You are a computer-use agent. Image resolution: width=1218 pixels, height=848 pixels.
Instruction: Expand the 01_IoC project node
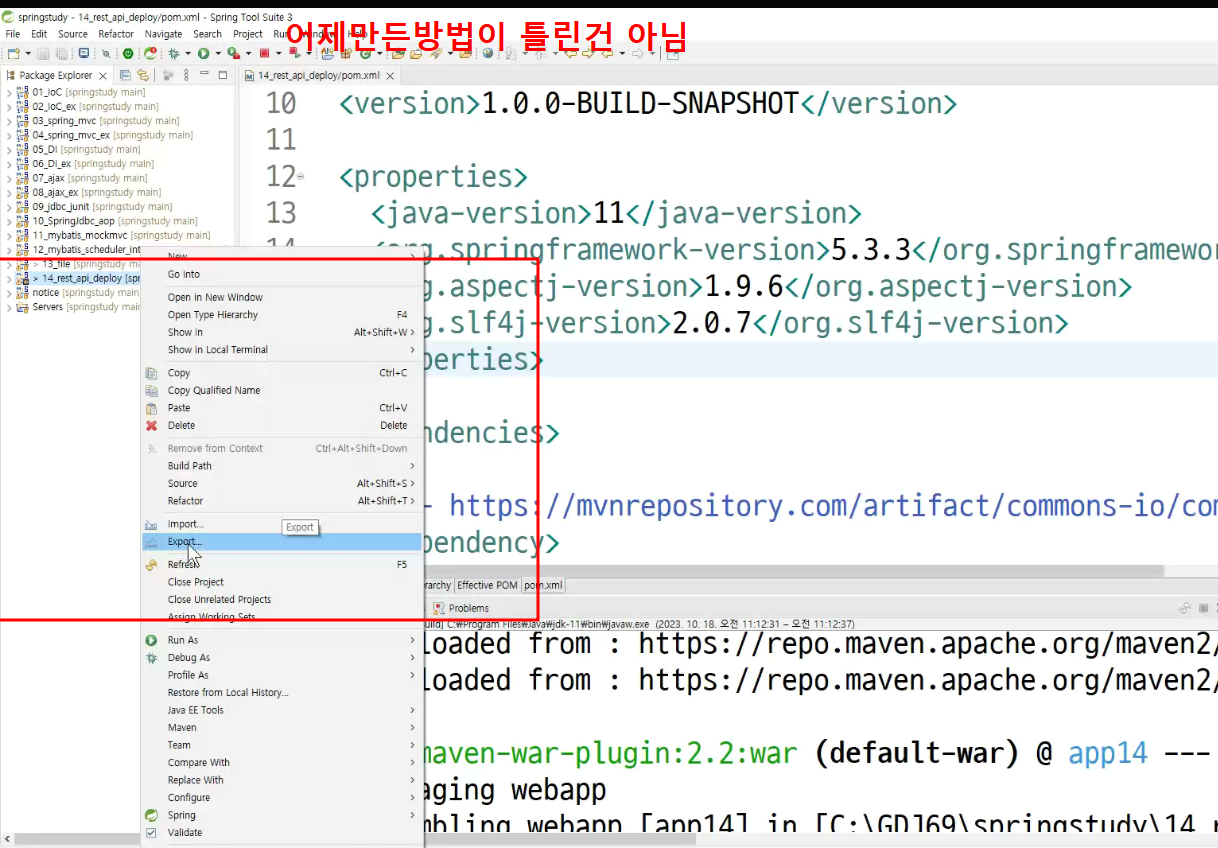(x=9, y=92)
